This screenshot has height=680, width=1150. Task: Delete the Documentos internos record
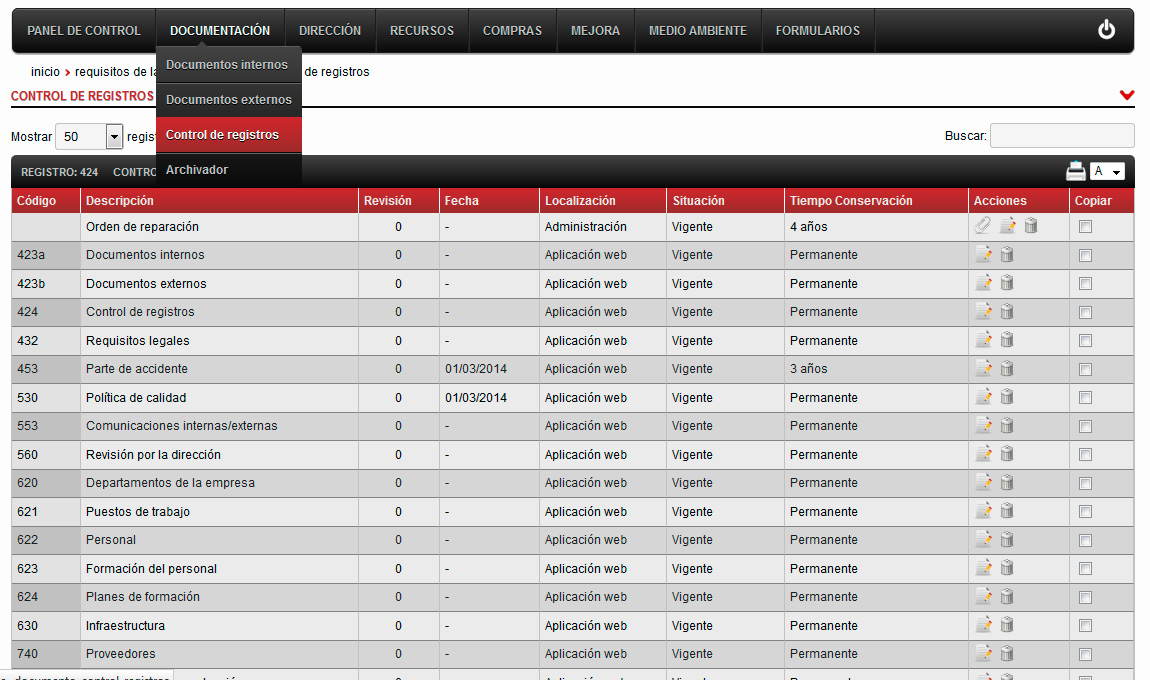pos(1007,255)
